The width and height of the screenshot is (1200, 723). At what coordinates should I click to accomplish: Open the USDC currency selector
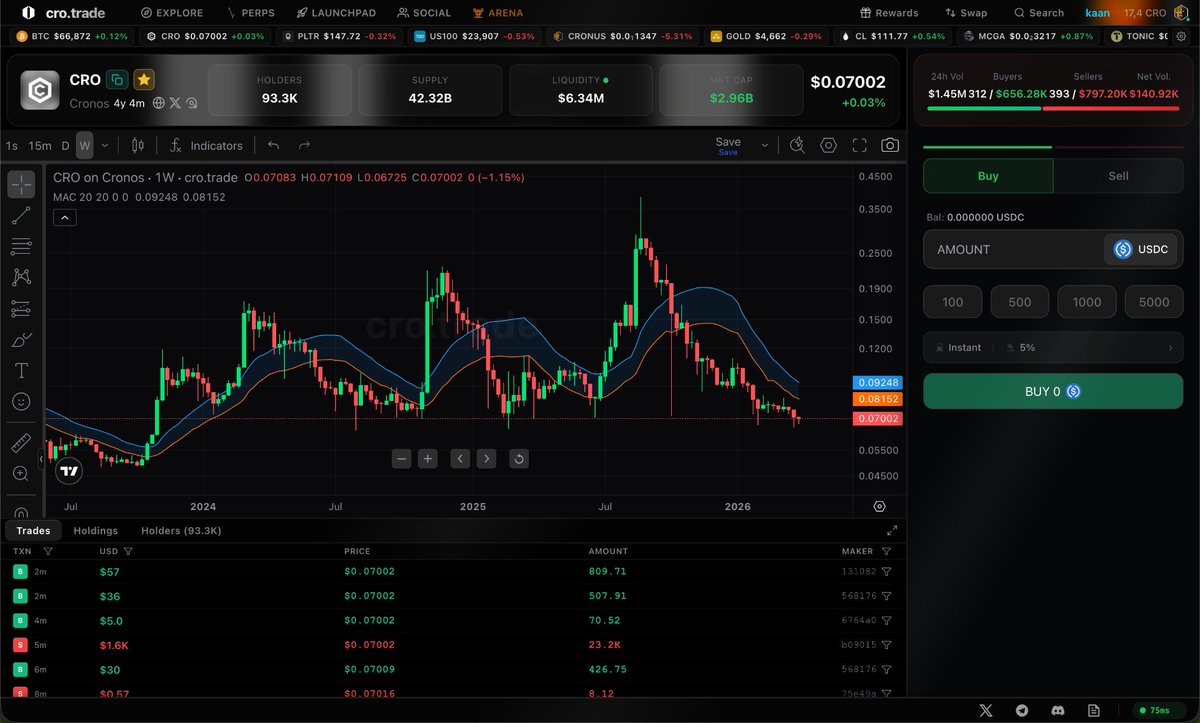[x=1141, y=249]
